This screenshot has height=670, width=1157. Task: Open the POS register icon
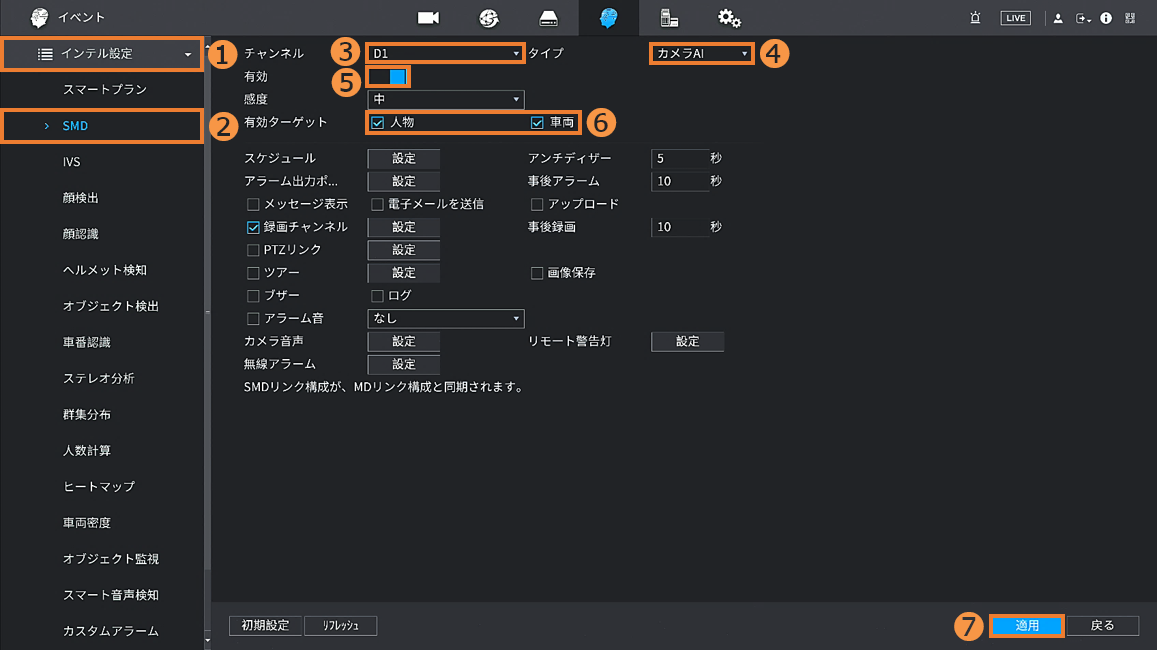click(669, 18)
